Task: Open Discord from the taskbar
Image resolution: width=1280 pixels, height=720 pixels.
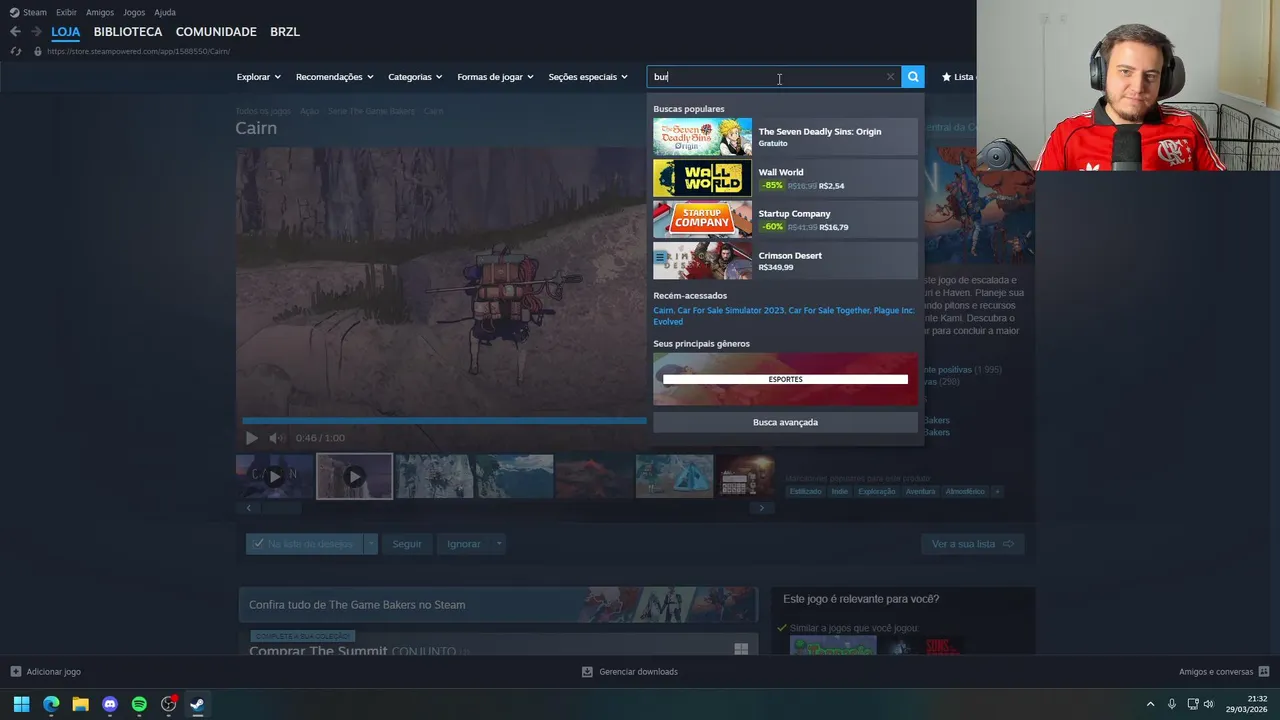Action: click(x=110, y=704)
